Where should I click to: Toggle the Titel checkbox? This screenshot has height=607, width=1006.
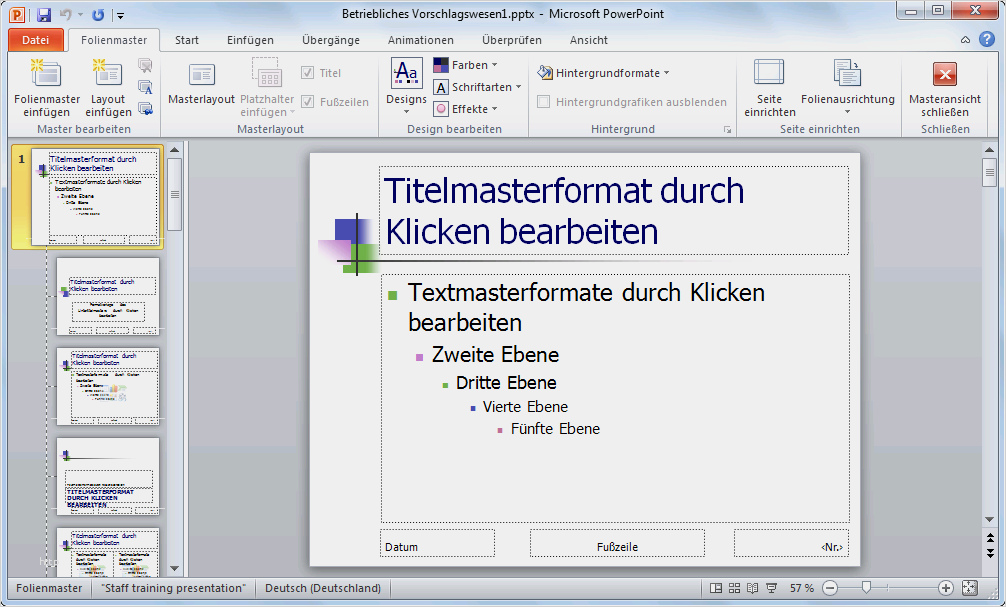pyautogui.click(x=308, y=73)
